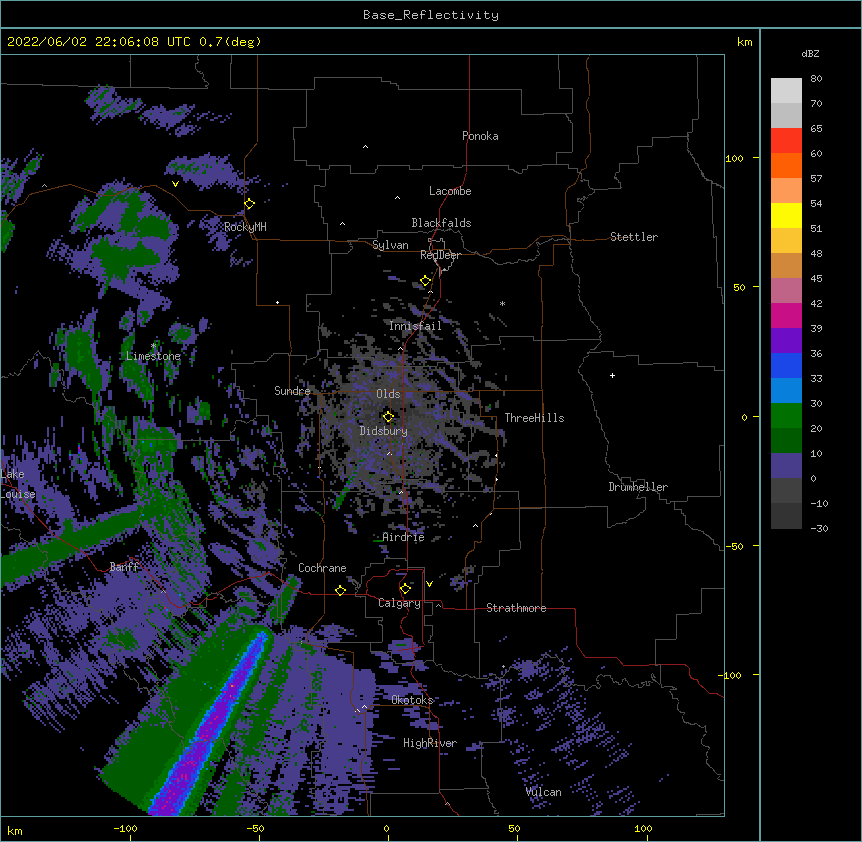Viewport: 862px width, 842px height.
Task: Select the brown-orange swatch between 48 and 45
Action: pos(786,265)
